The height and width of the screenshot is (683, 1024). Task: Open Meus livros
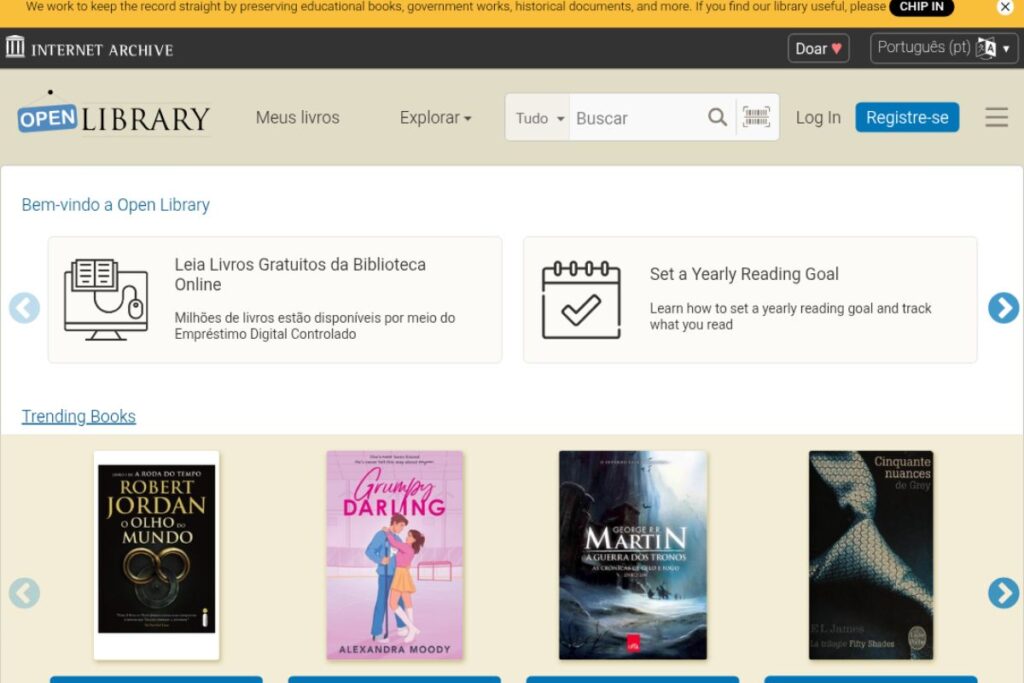click(298, 118)
